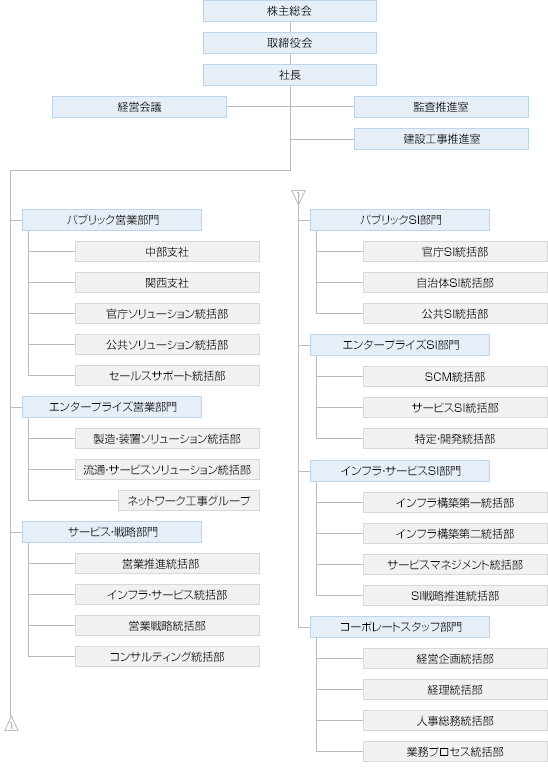Select サービスマネジメント統括部
The image size is (548, 780).
455,565
